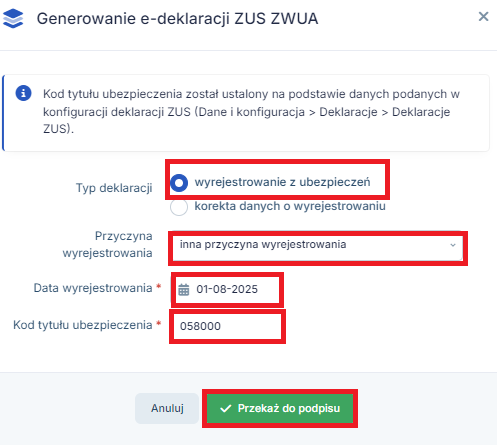Click the chevron arrow of reason dropdown
497x445 pixels.
click(x=453, y=245)
